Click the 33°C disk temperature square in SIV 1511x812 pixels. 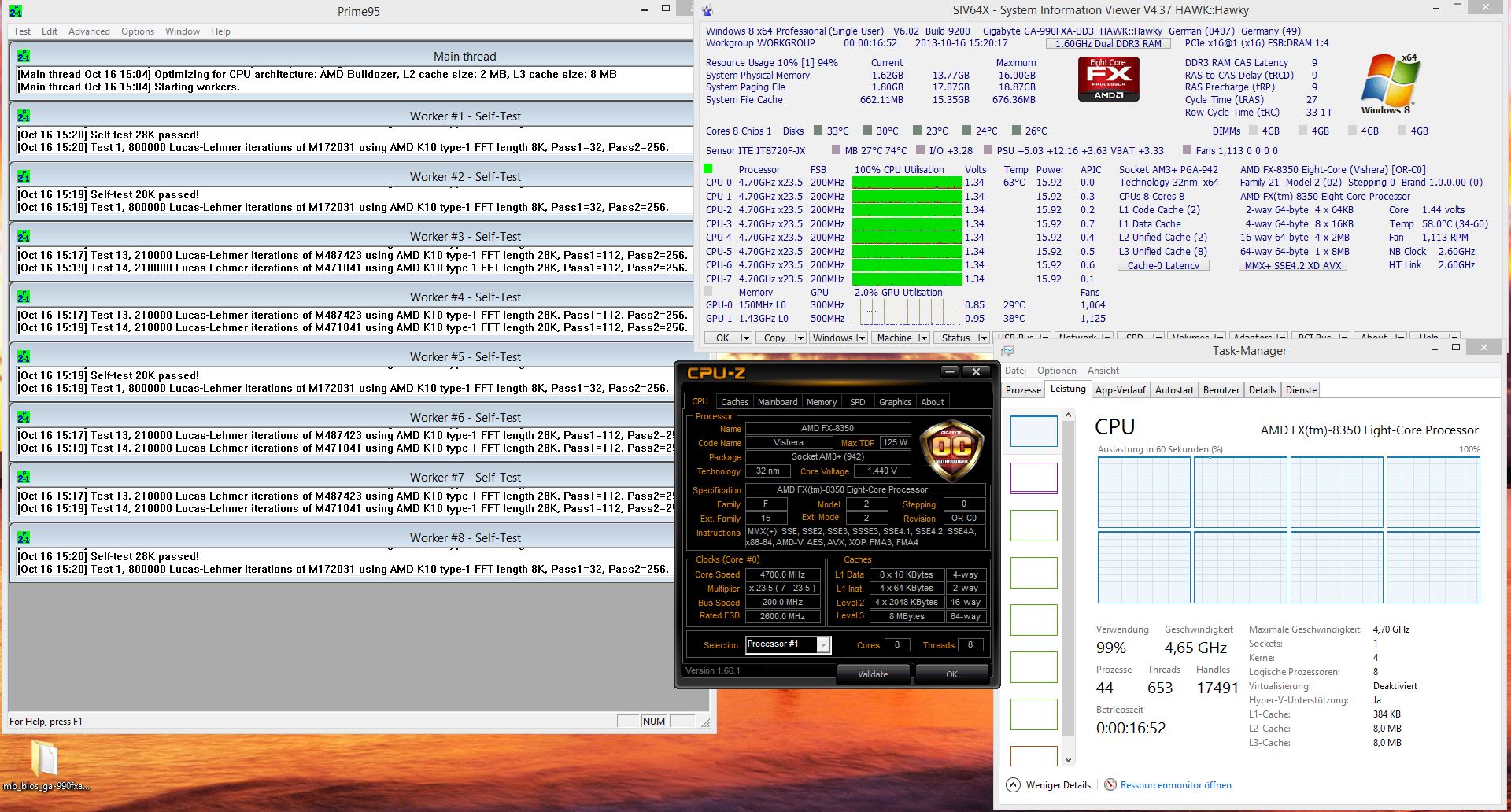coord(818,130)
